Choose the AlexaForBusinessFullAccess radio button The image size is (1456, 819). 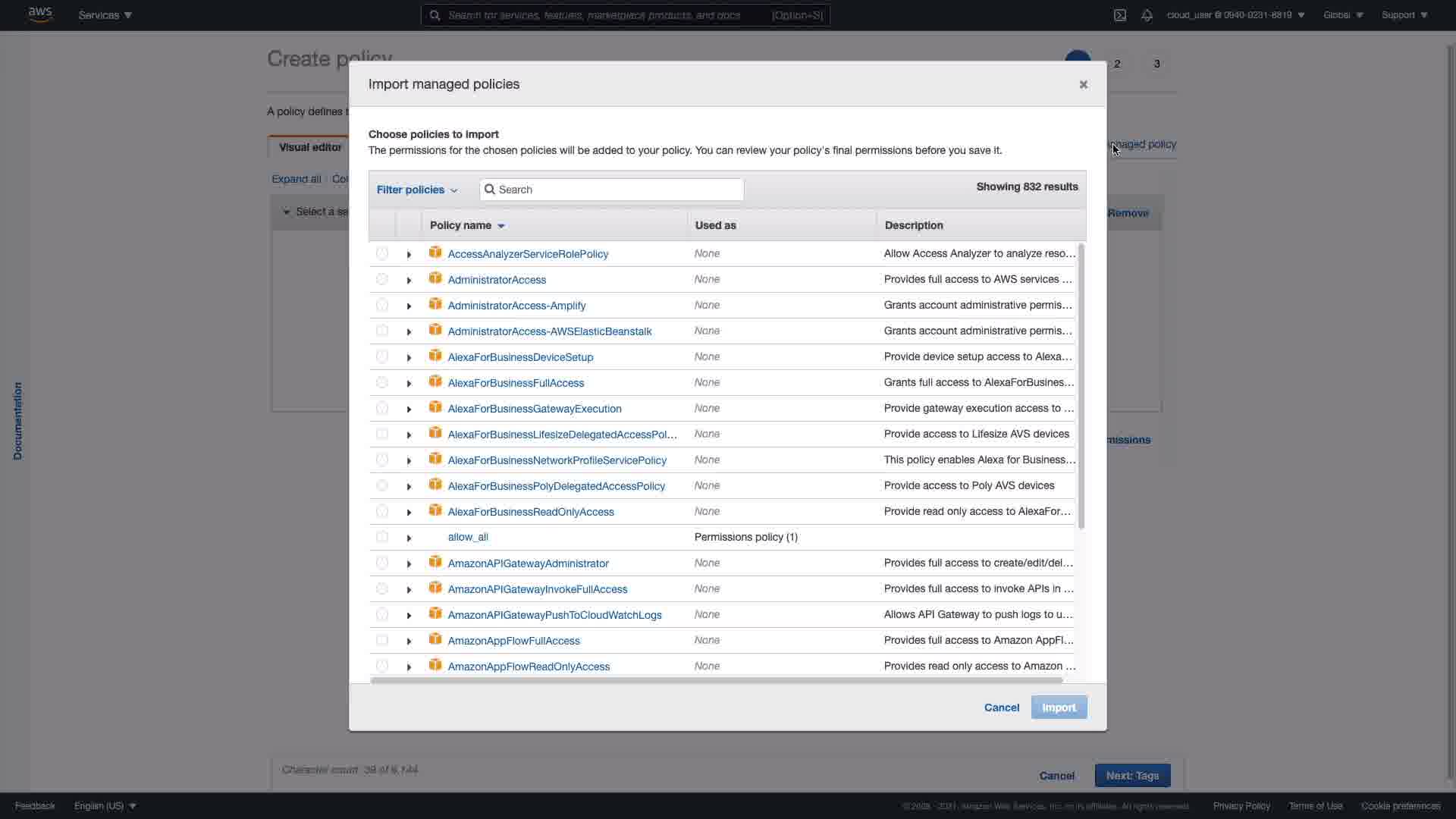click(x=382, y=382)
